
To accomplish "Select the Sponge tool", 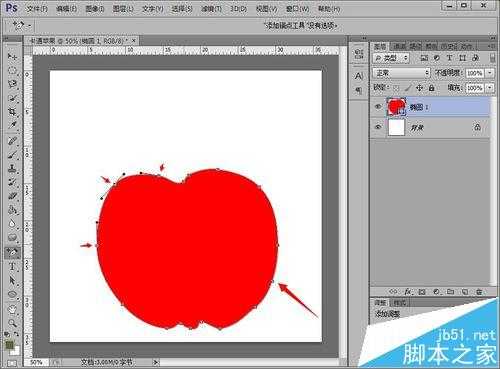I will point(12,238).
